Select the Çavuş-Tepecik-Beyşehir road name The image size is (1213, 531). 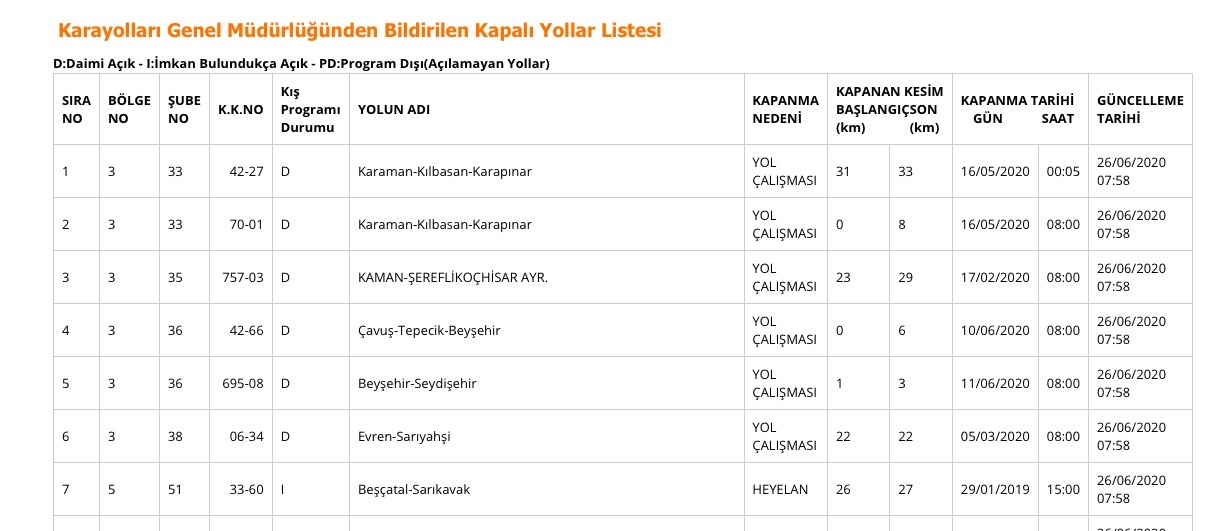point(428,330)
